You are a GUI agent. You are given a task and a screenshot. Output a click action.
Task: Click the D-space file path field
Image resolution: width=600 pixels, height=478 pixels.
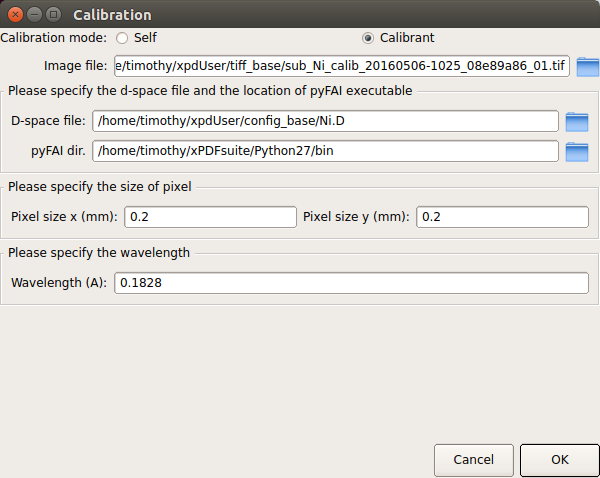pos(325,121)
